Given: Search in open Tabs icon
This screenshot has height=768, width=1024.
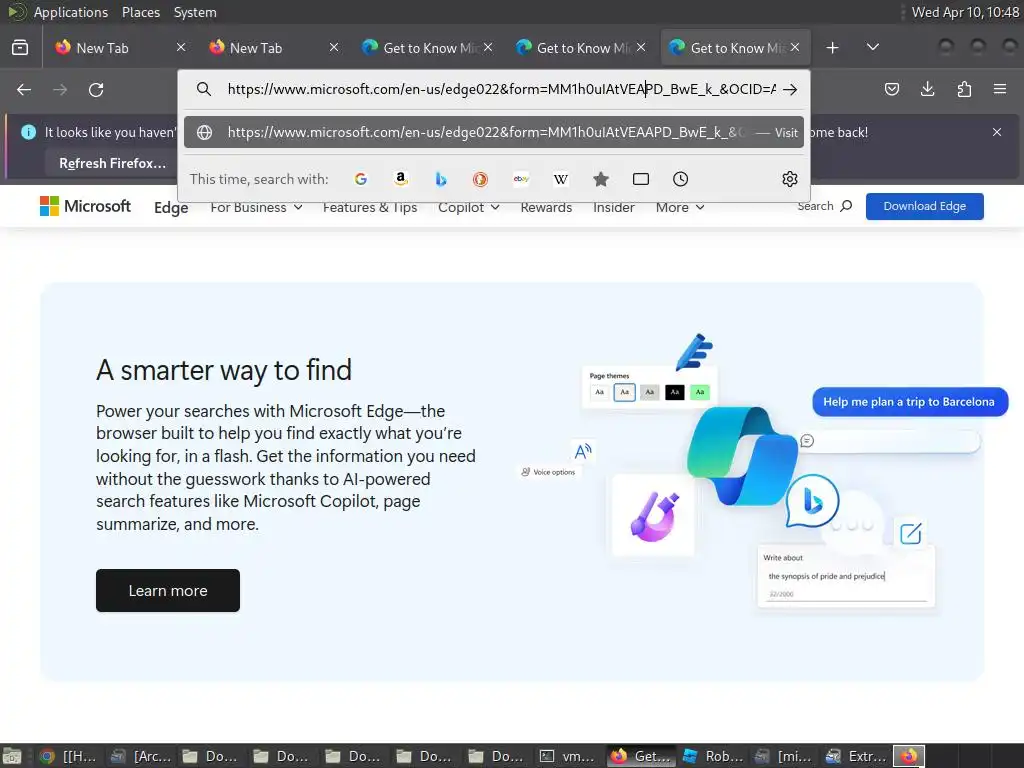Looking at the screenshot, I should 641,179.
